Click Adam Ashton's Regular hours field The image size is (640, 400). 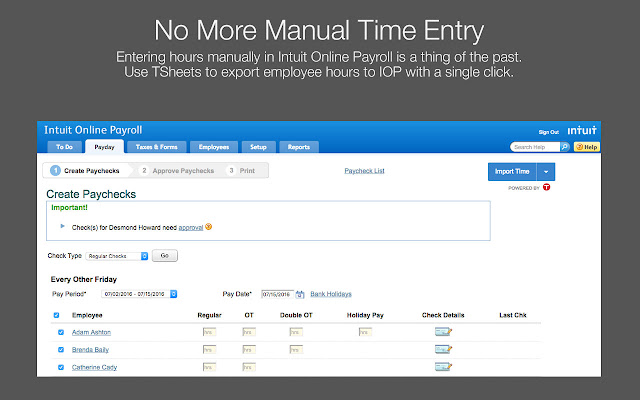[x=209, y=332]
